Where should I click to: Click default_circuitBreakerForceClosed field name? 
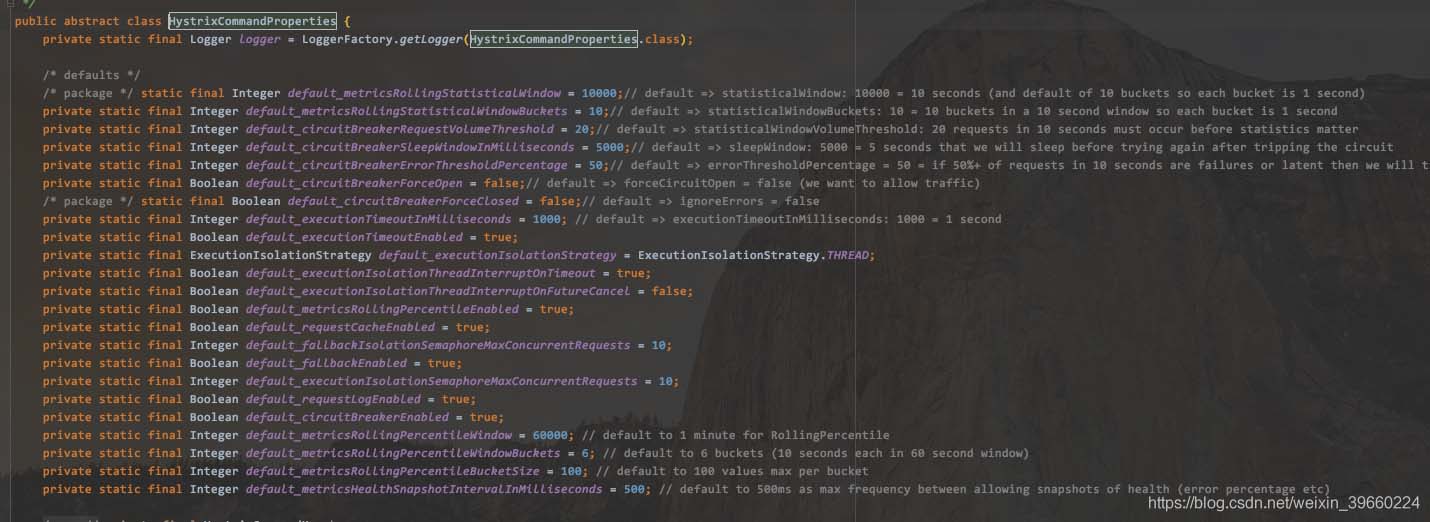coord(403,201)
